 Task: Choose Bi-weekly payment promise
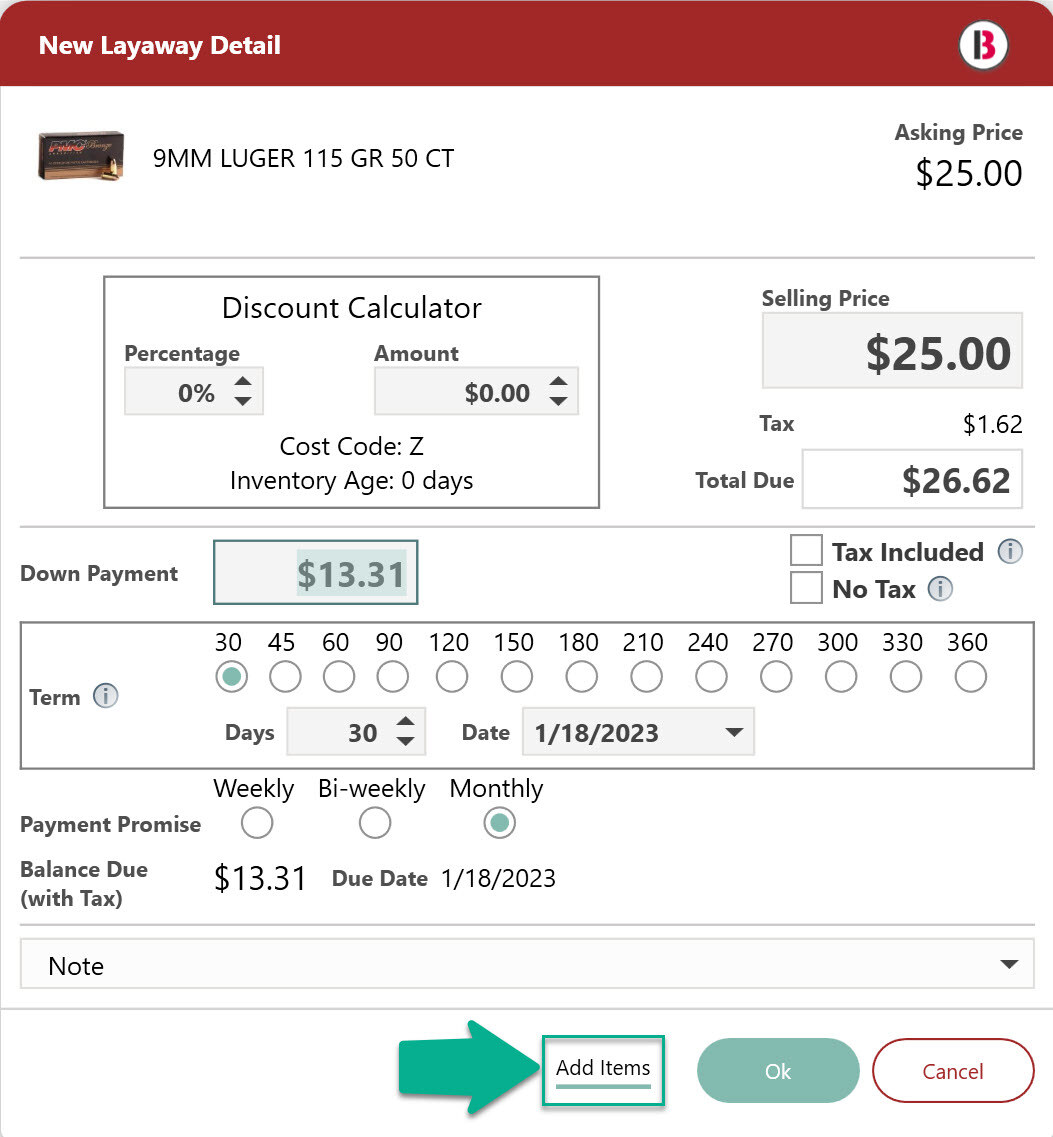[375, 824]
